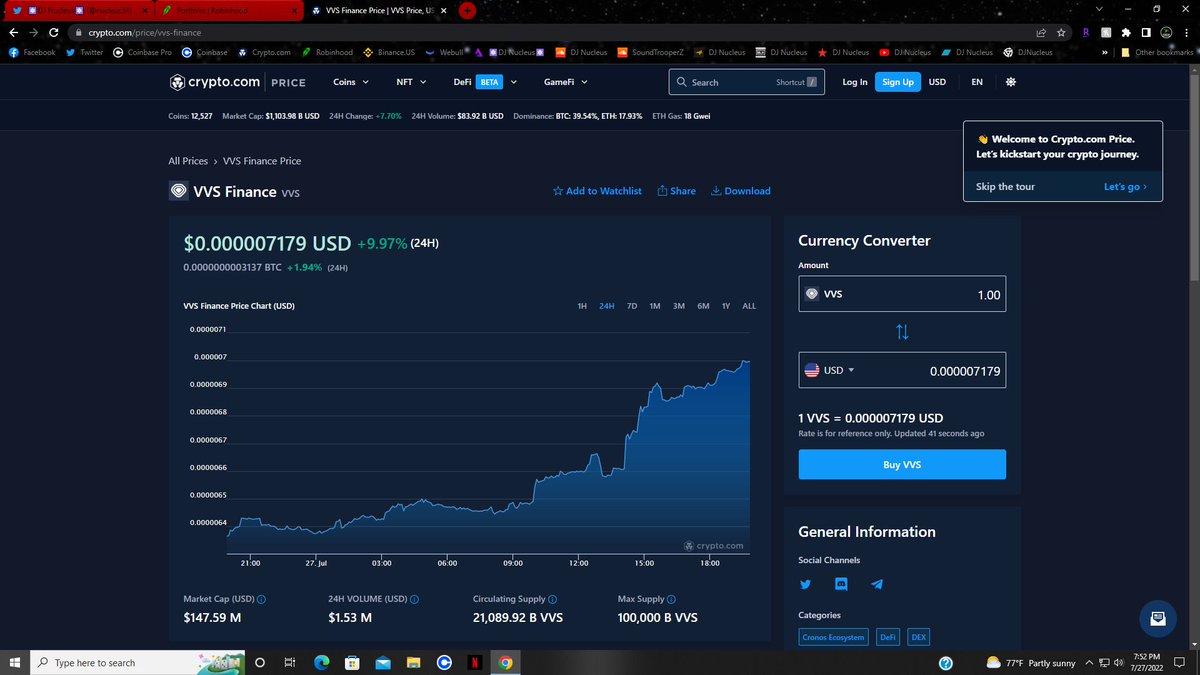Open the USD currency selector in header
The image size is (1200, 675).
click(x=937, y=82)
